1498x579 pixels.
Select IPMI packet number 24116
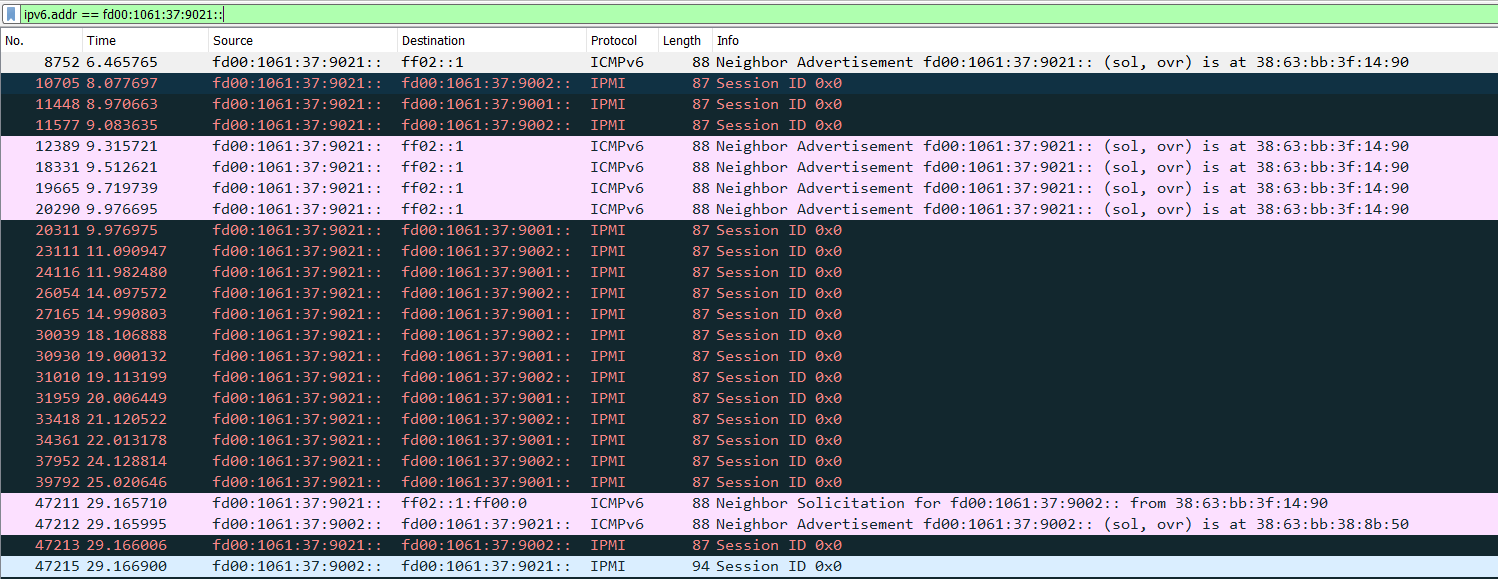click(700, 272)
